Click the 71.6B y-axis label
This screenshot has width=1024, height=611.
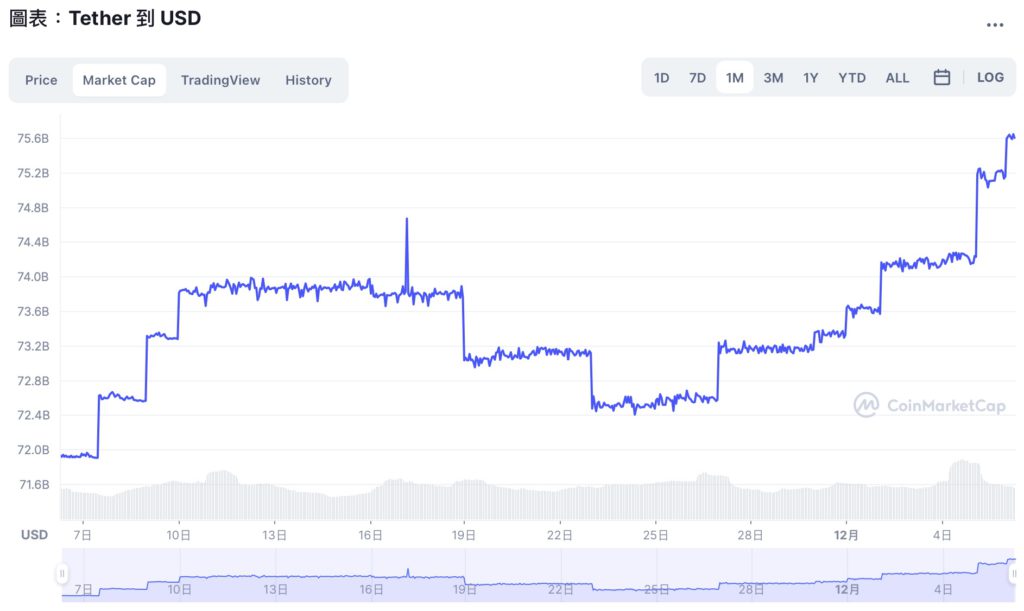click(x=34, y=484)
